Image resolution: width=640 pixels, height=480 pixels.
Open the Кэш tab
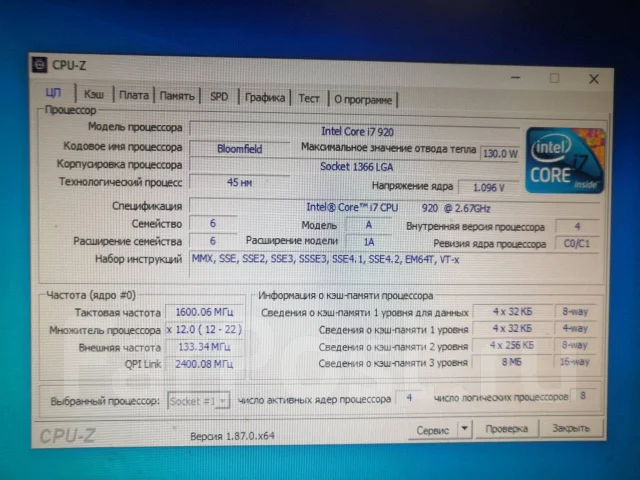point(94,94)
